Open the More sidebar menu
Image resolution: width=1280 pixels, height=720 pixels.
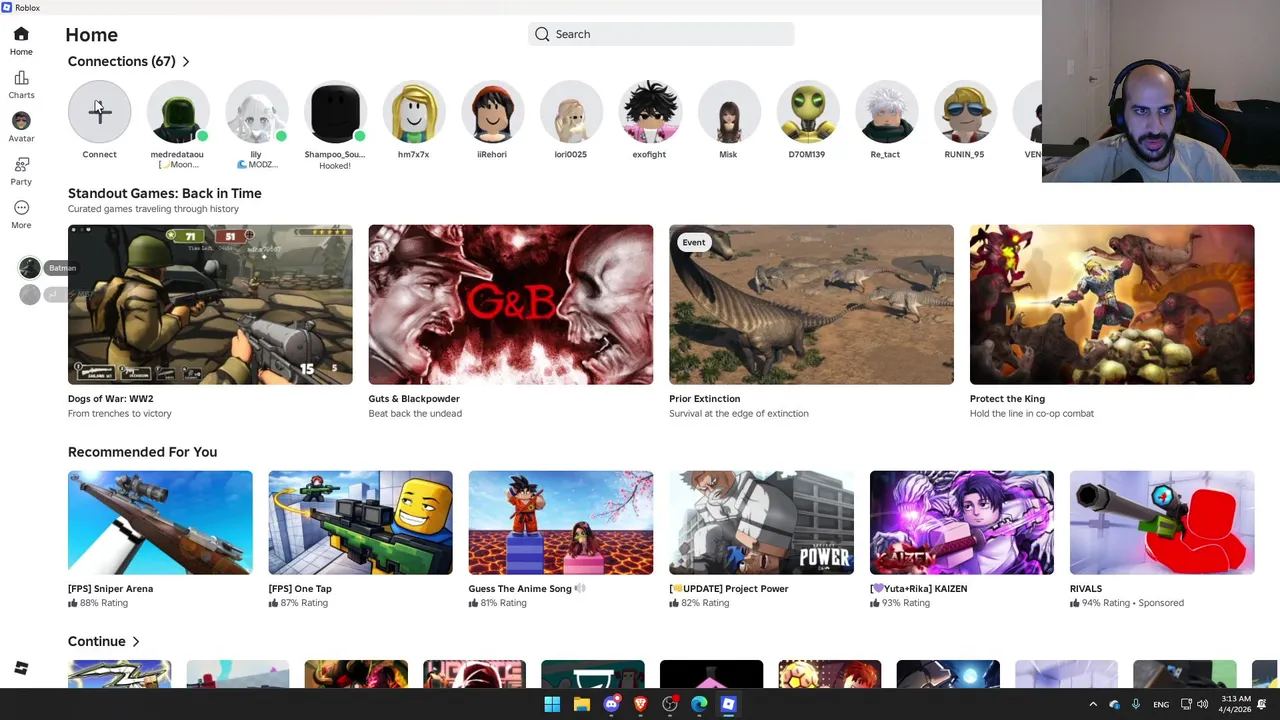click(x=21, y=213)
